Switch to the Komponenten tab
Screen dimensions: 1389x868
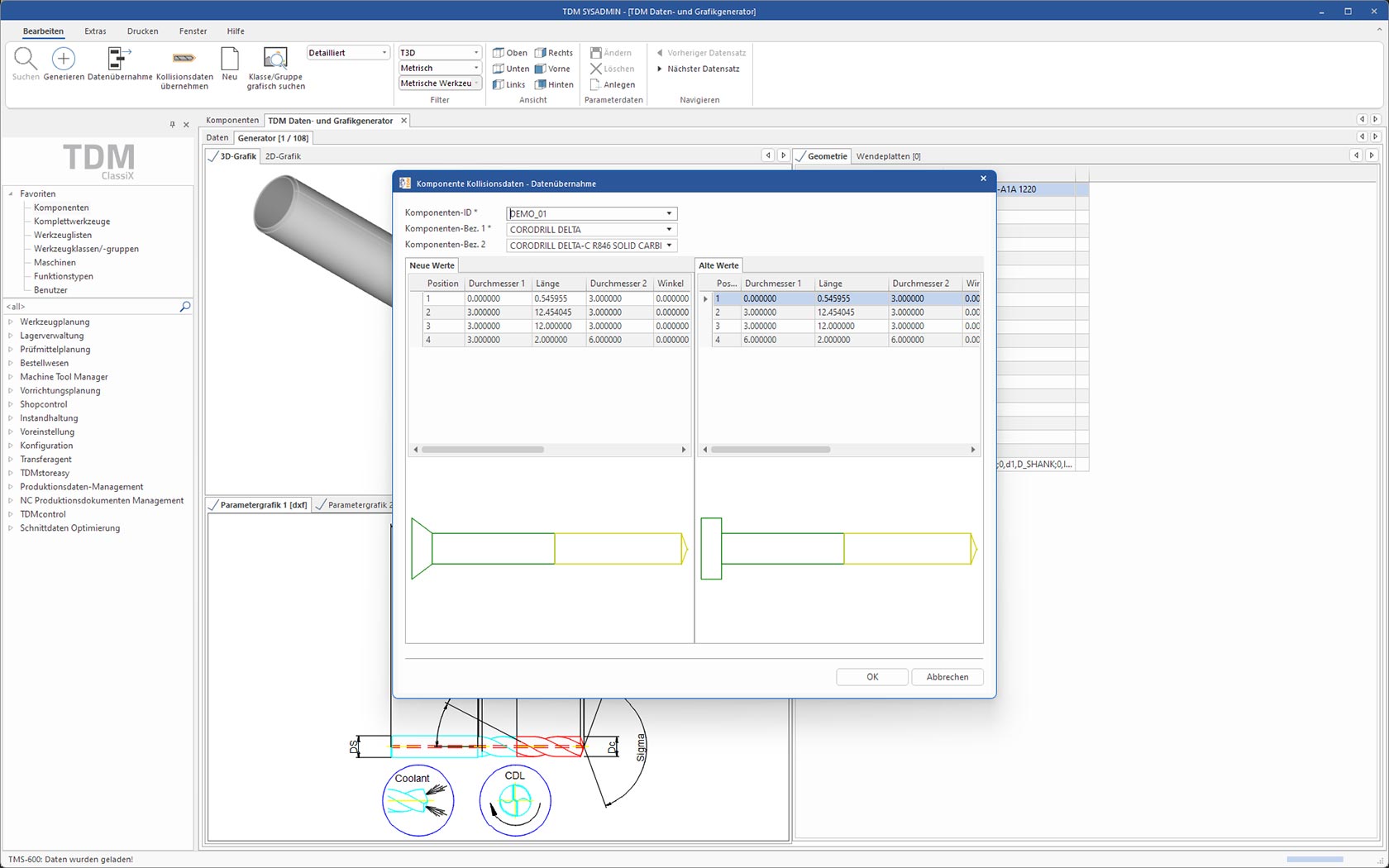click(x=232, y=121)
